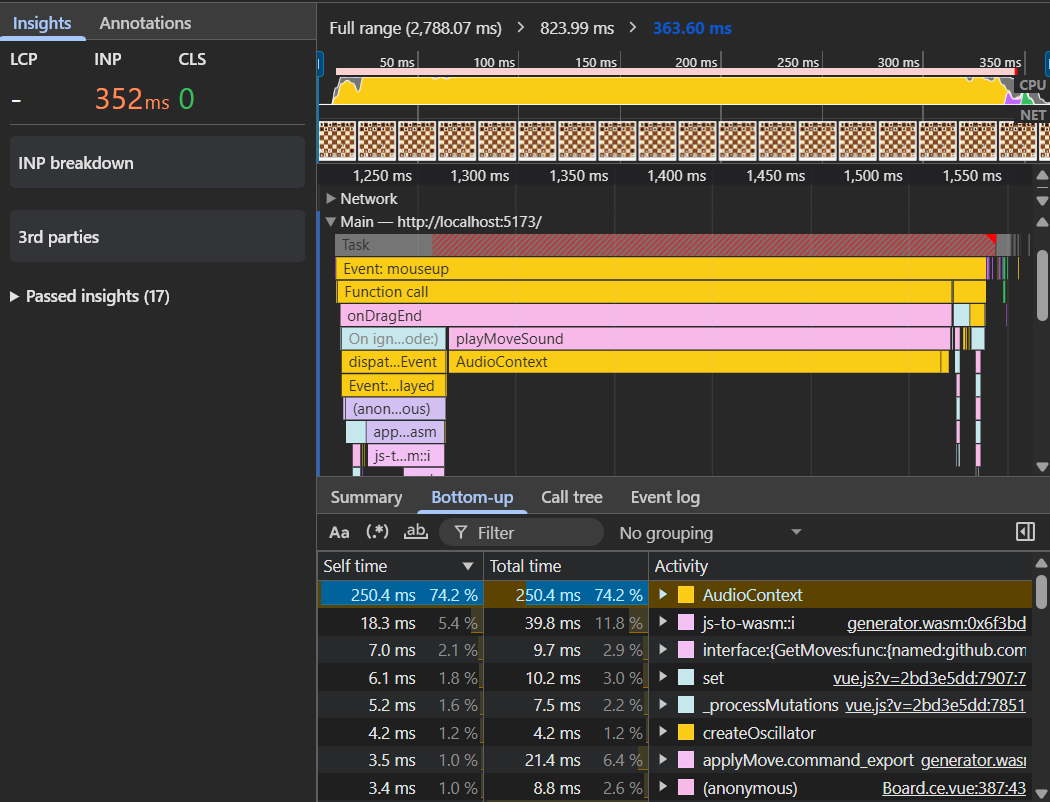Select the playMoveSound flame entry
The width and height of the screenshot is (1050, 802).
pyautogui.click(x=699, y=339)
